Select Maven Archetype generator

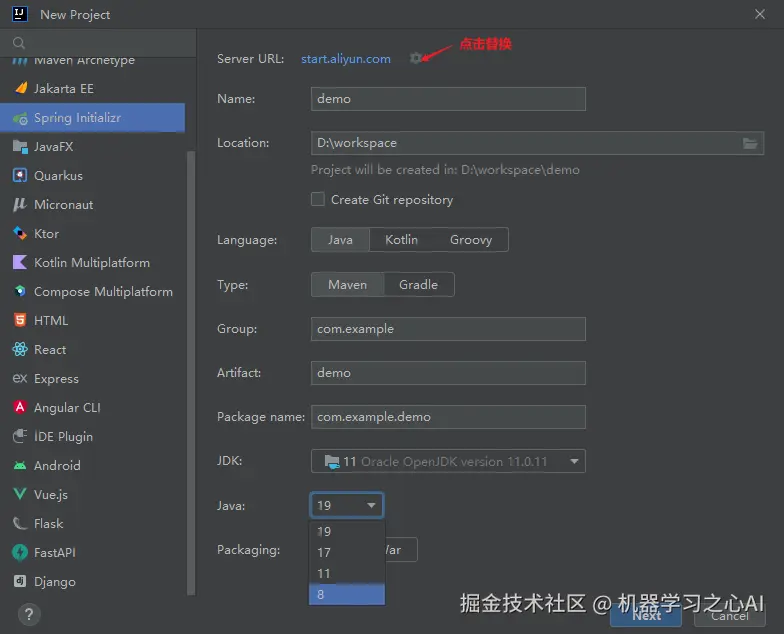click(92, 61)
